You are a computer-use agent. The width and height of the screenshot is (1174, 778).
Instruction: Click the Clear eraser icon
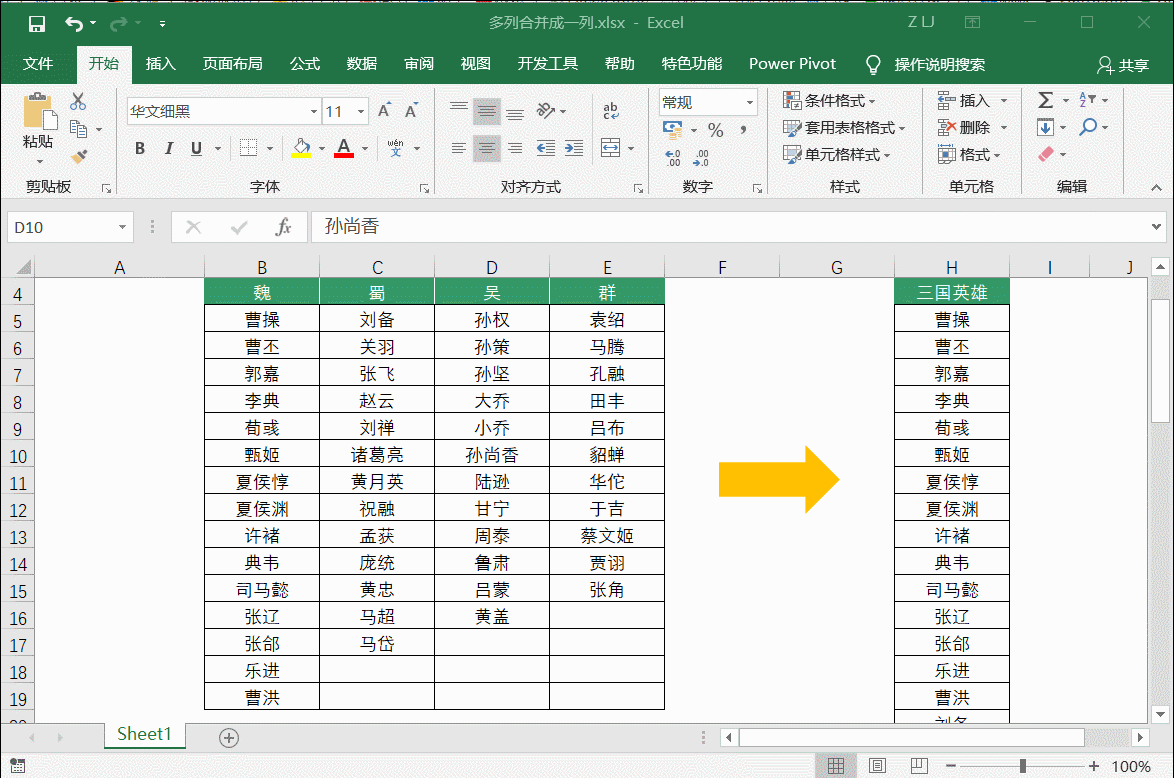click(x=1046, y=154)
